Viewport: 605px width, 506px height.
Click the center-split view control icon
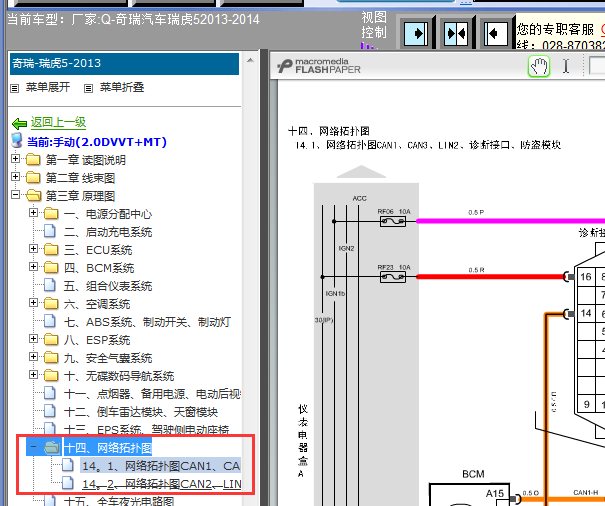click(x=456, y=34)
